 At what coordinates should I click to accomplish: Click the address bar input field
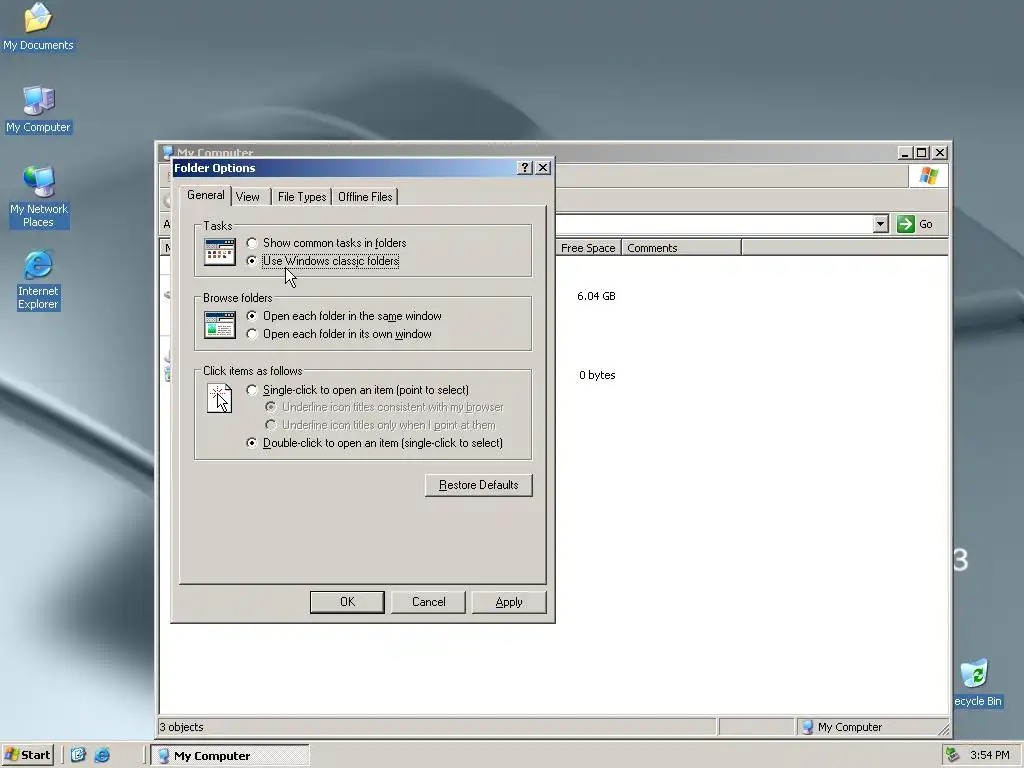pos(714,224)
